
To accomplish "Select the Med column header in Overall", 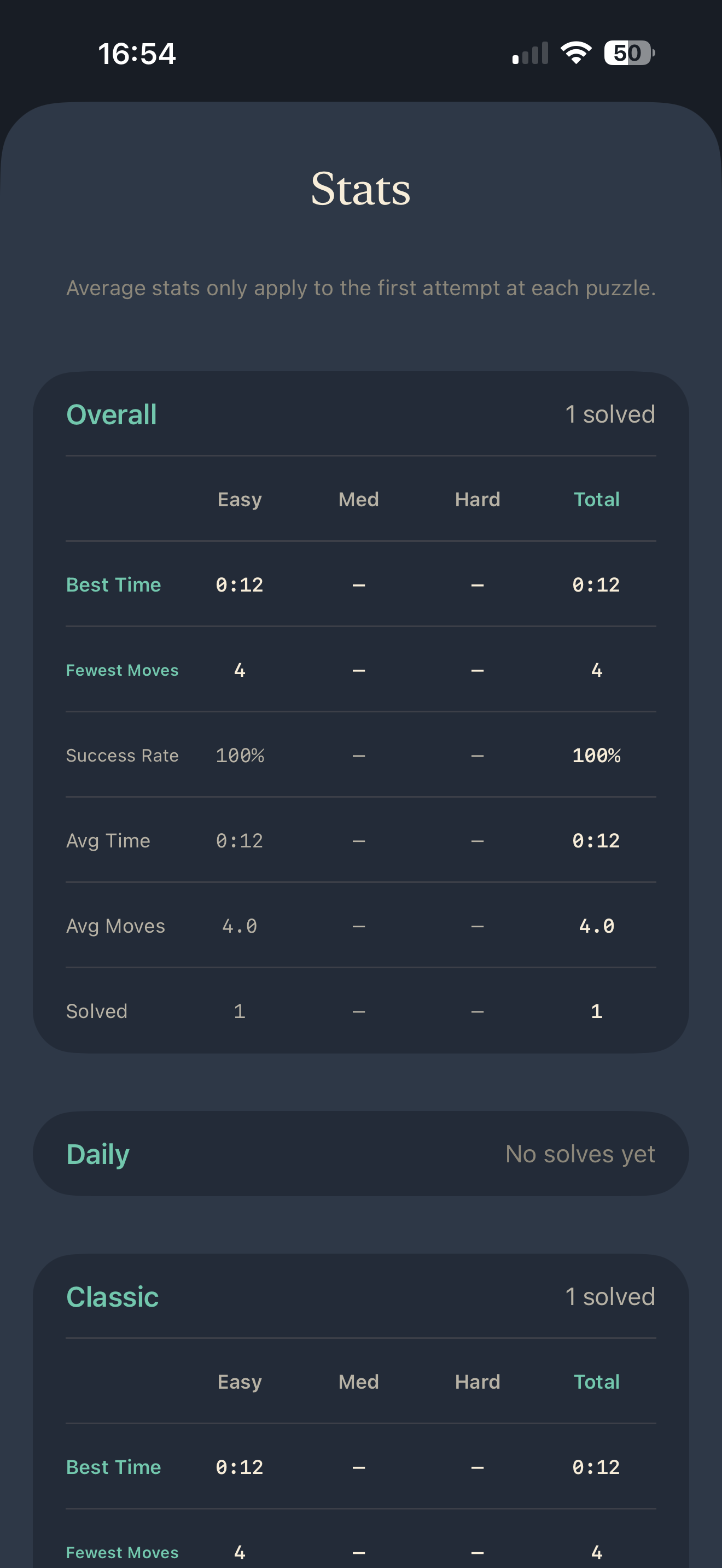I will click(359, 499).
